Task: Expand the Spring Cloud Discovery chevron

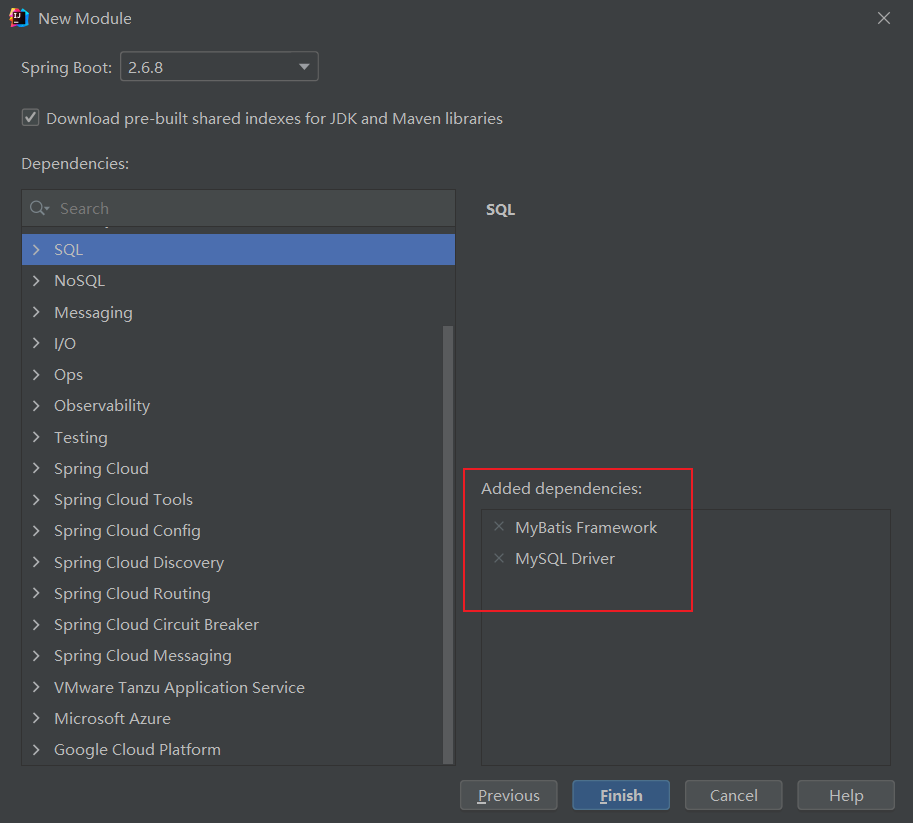Action: coord(36,562)
